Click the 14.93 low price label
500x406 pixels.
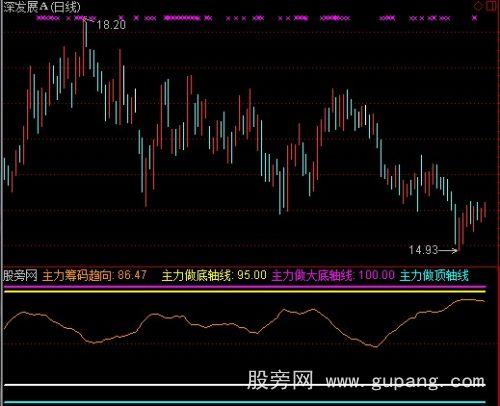coord(423,250)
